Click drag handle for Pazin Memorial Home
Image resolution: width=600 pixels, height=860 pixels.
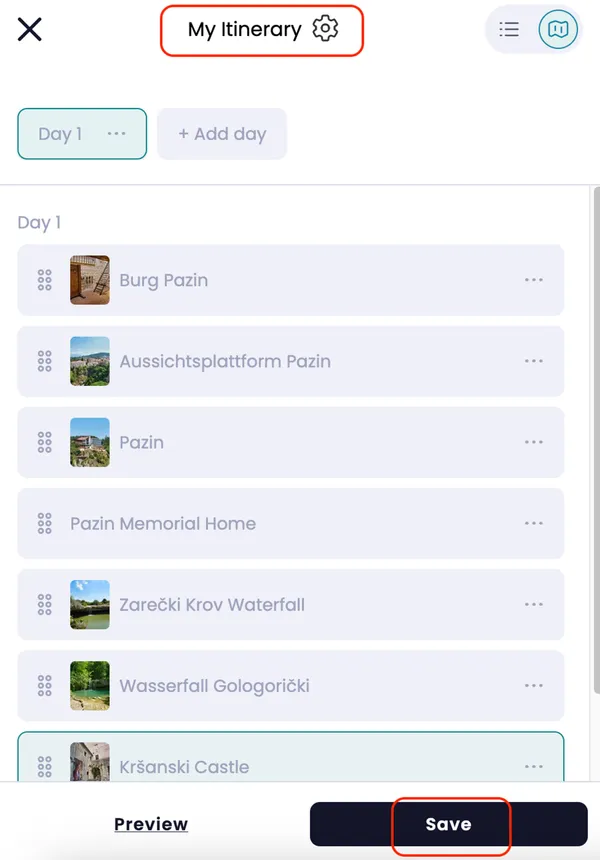click(x=44, y=523)
